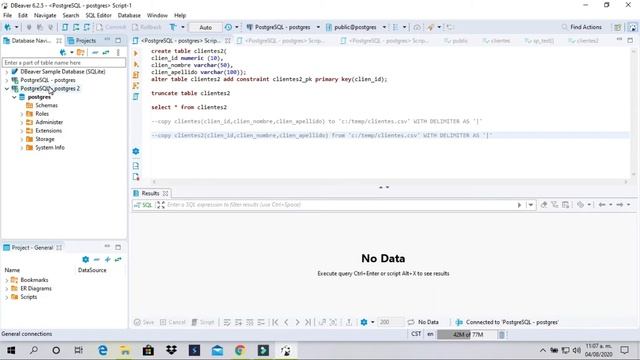The width and height of the screenshot is (640, 360).
Task: Open the Database menu
Action: (129, 15)
